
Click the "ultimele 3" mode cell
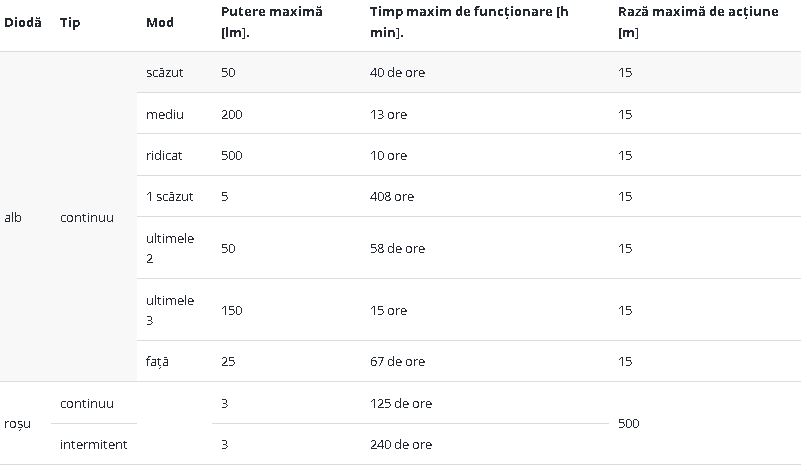coord(170,310)
